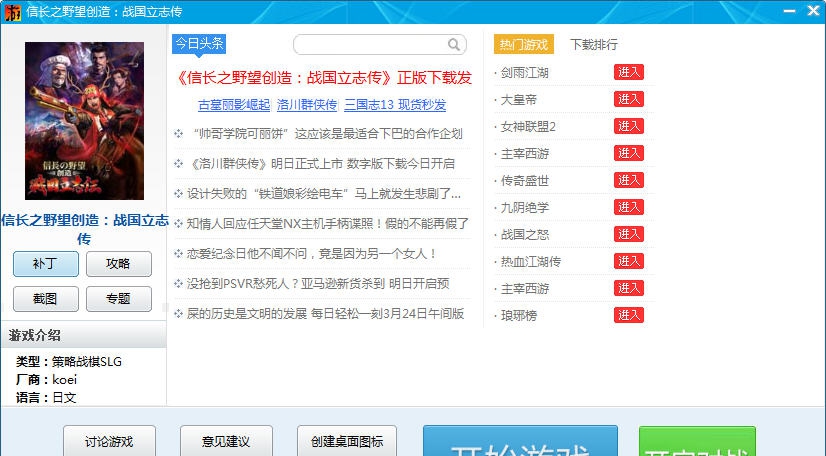Viewport: 826px width, 456px height.
Task: Click game title under the cover image
Action: coord(84,230)
